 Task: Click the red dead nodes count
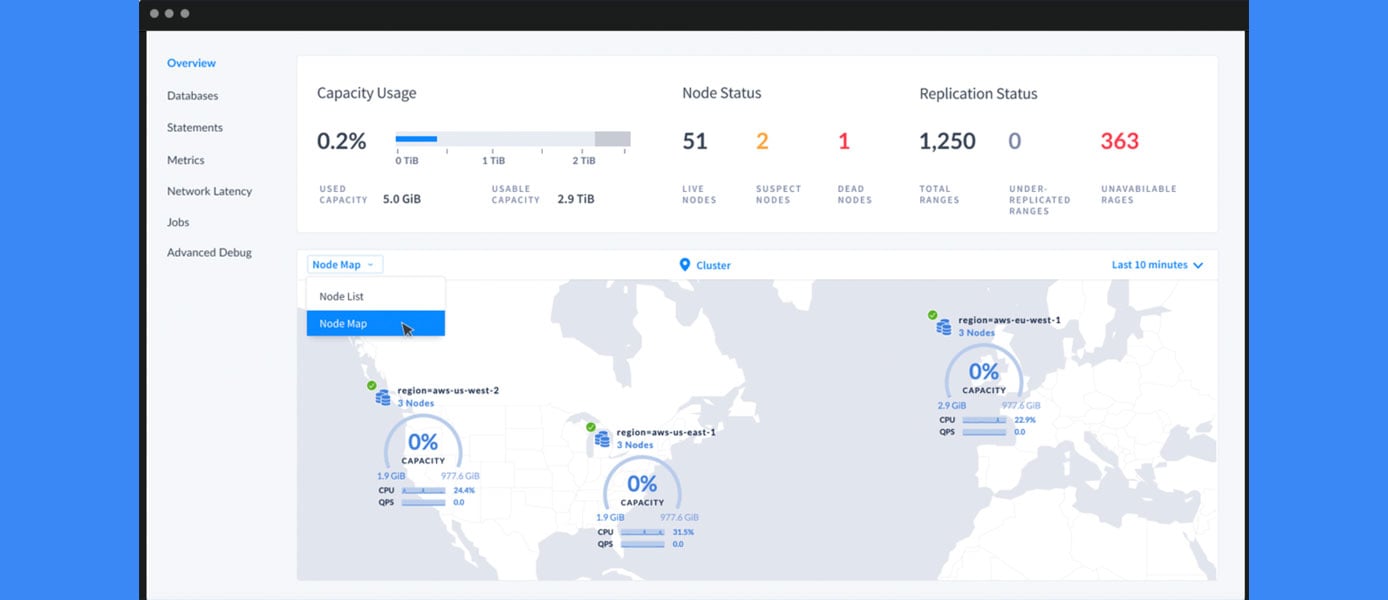[843, 142]
